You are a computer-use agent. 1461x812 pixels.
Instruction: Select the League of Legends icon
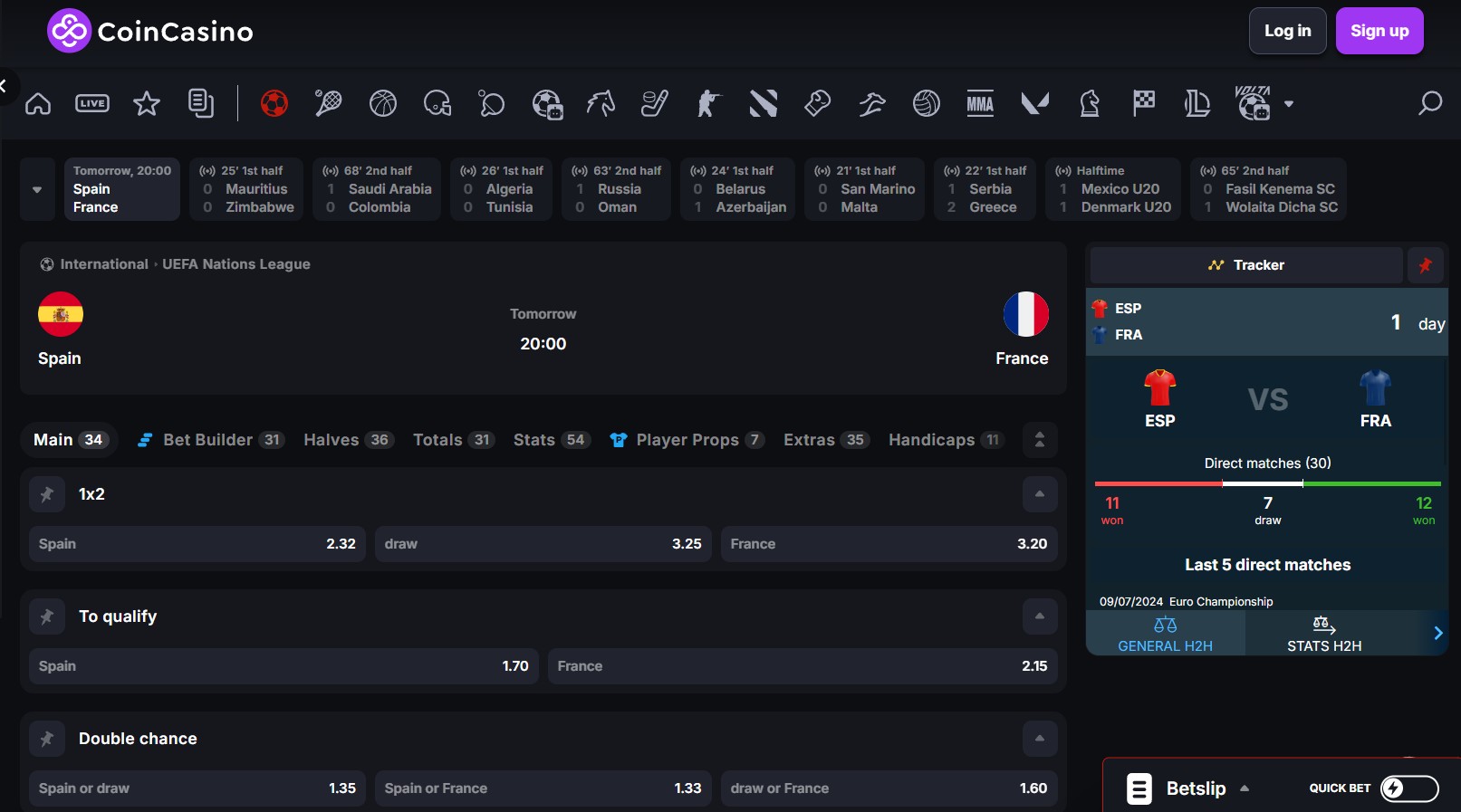click(x=1197, y=103)
